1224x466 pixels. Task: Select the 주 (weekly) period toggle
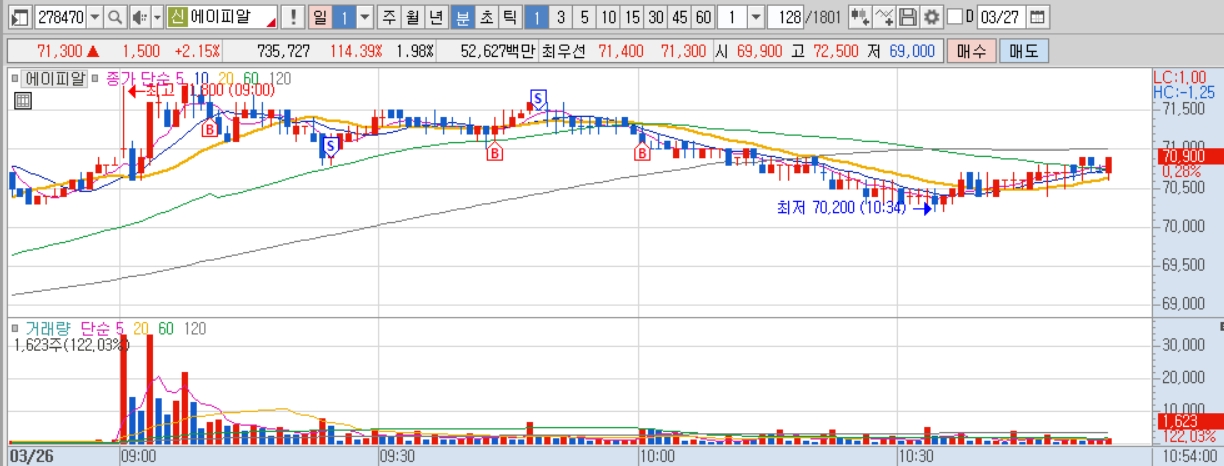click(387, 17)
